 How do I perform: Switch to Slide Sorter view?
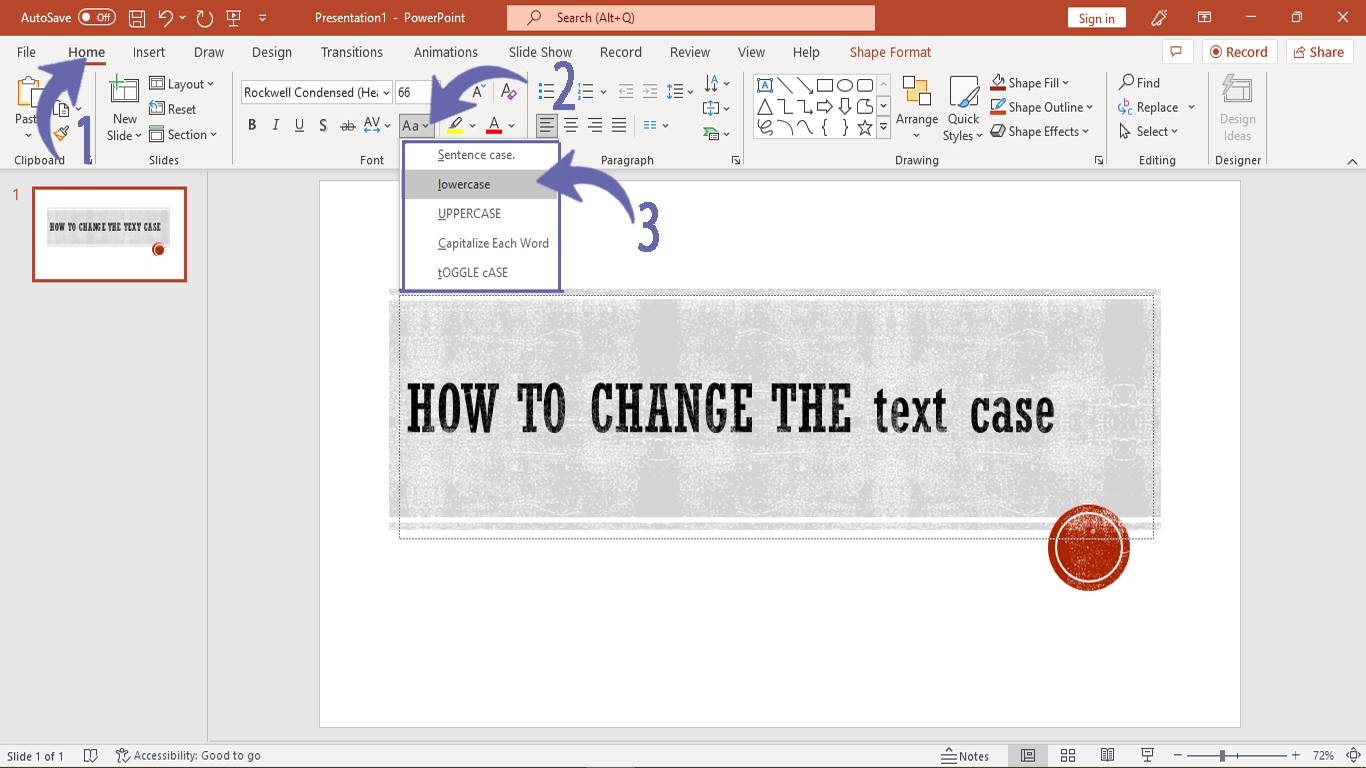pos(1067,756)
